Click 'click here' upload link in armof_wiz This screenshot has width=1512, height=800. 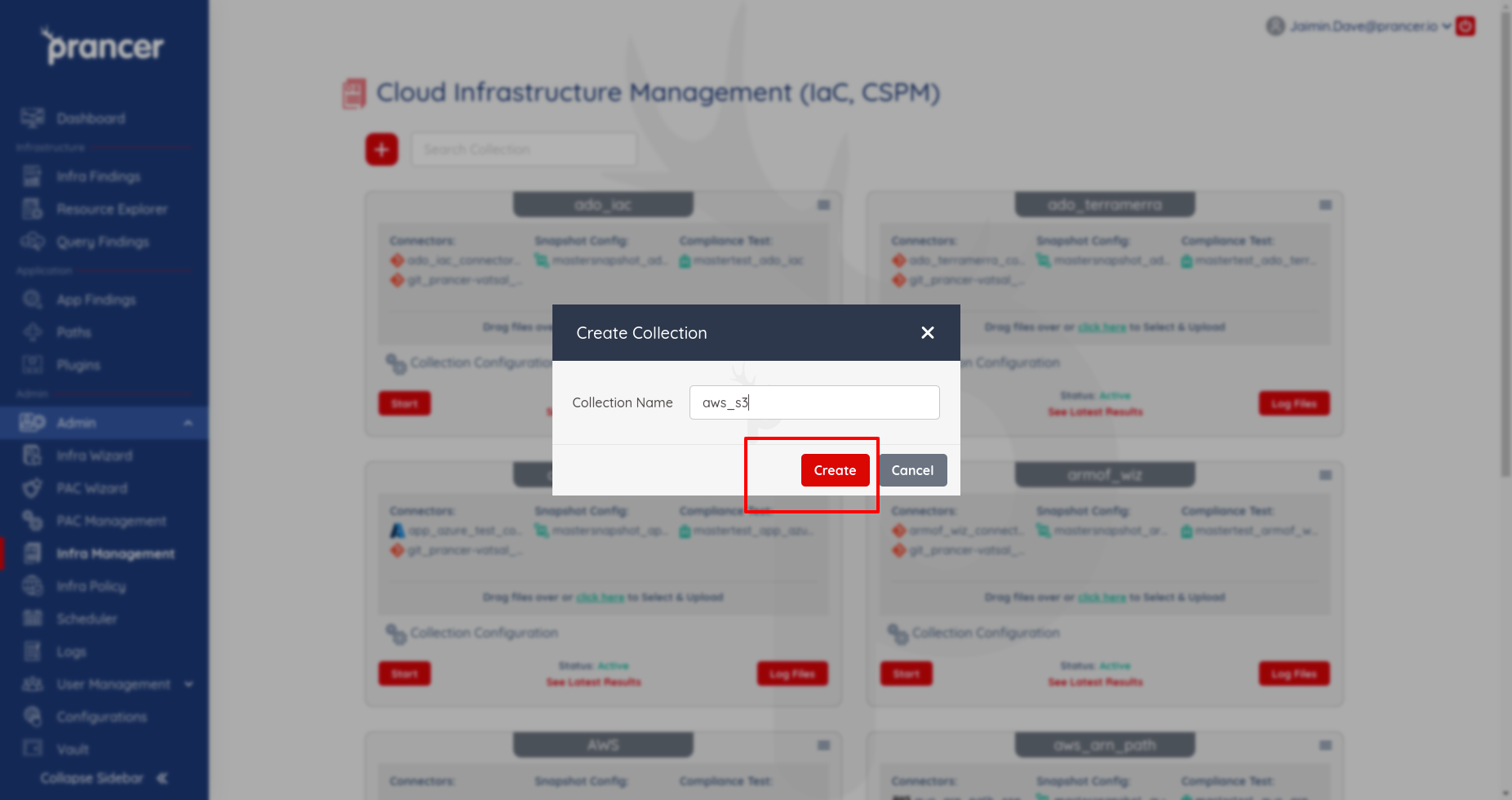[1102, 598]
